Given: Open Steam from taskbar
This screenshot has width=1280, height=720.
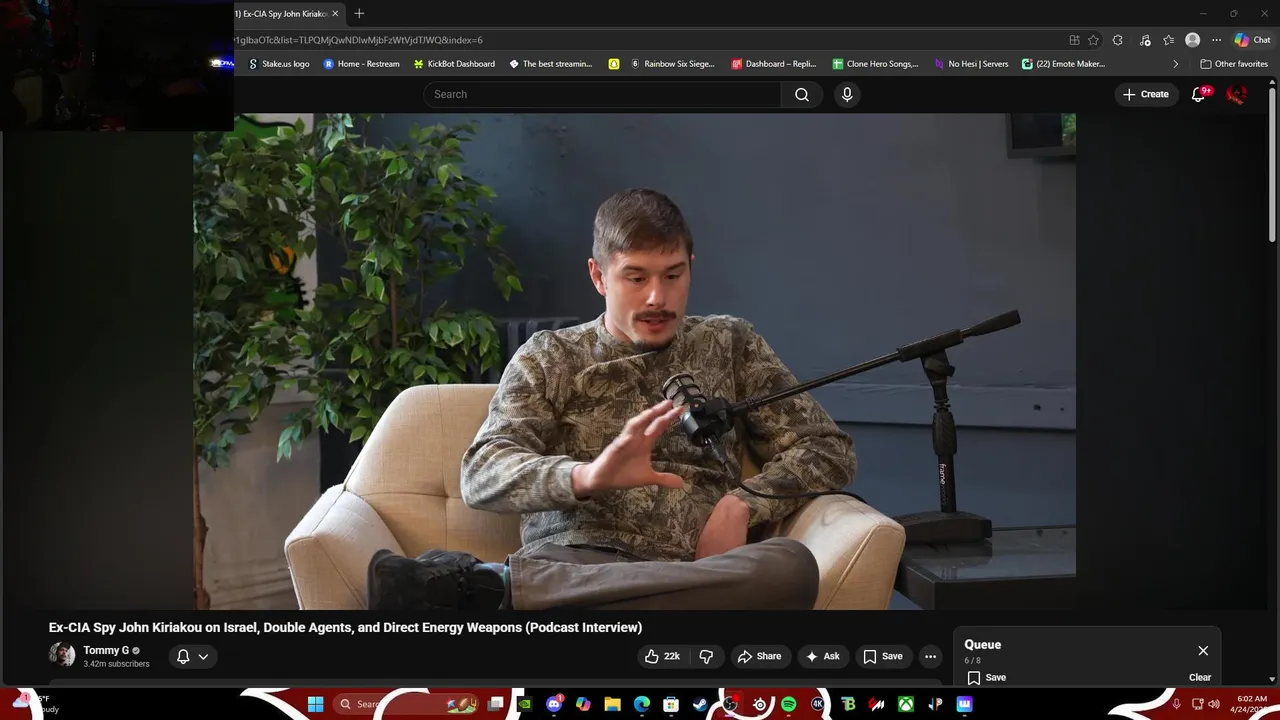Looking at the screenshot, I should pos(700,704).
